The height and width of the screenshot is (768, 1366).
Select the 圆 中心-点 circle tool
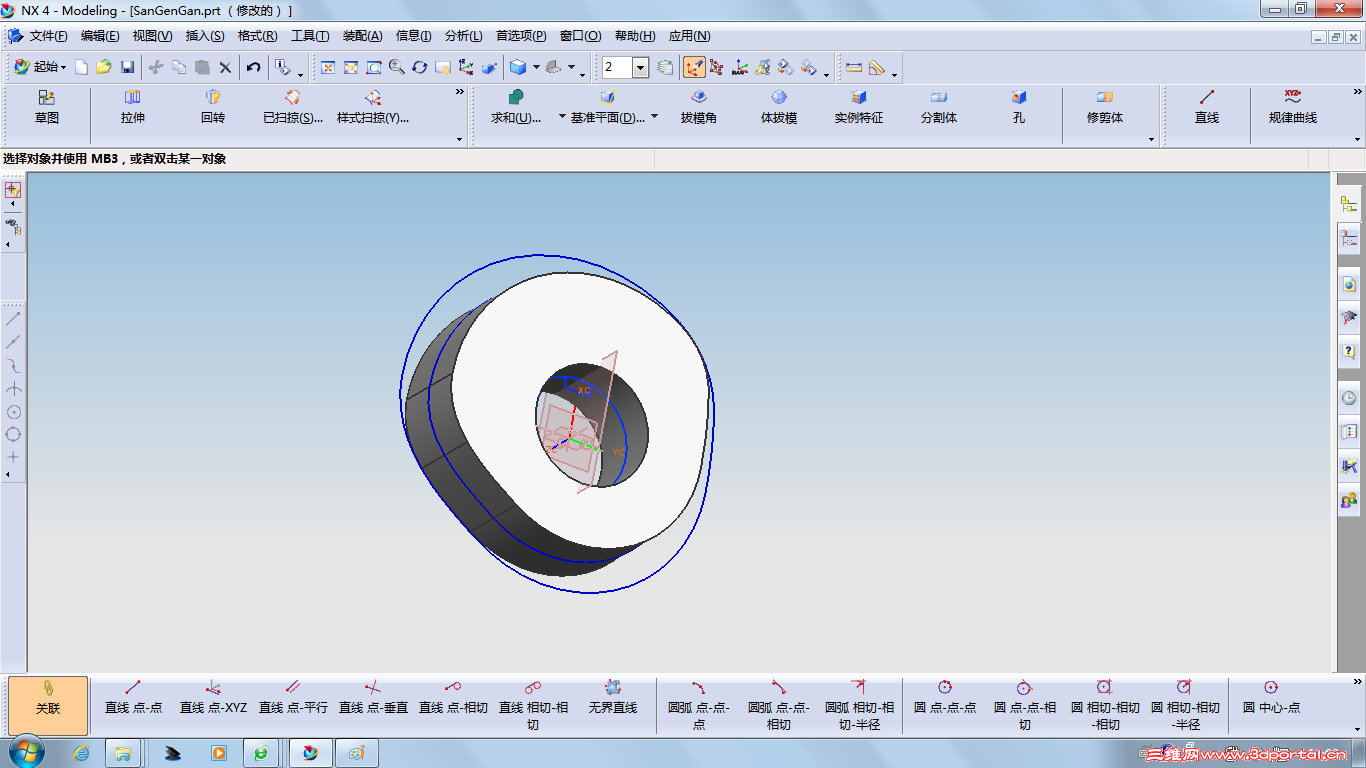pos(1271,699)
